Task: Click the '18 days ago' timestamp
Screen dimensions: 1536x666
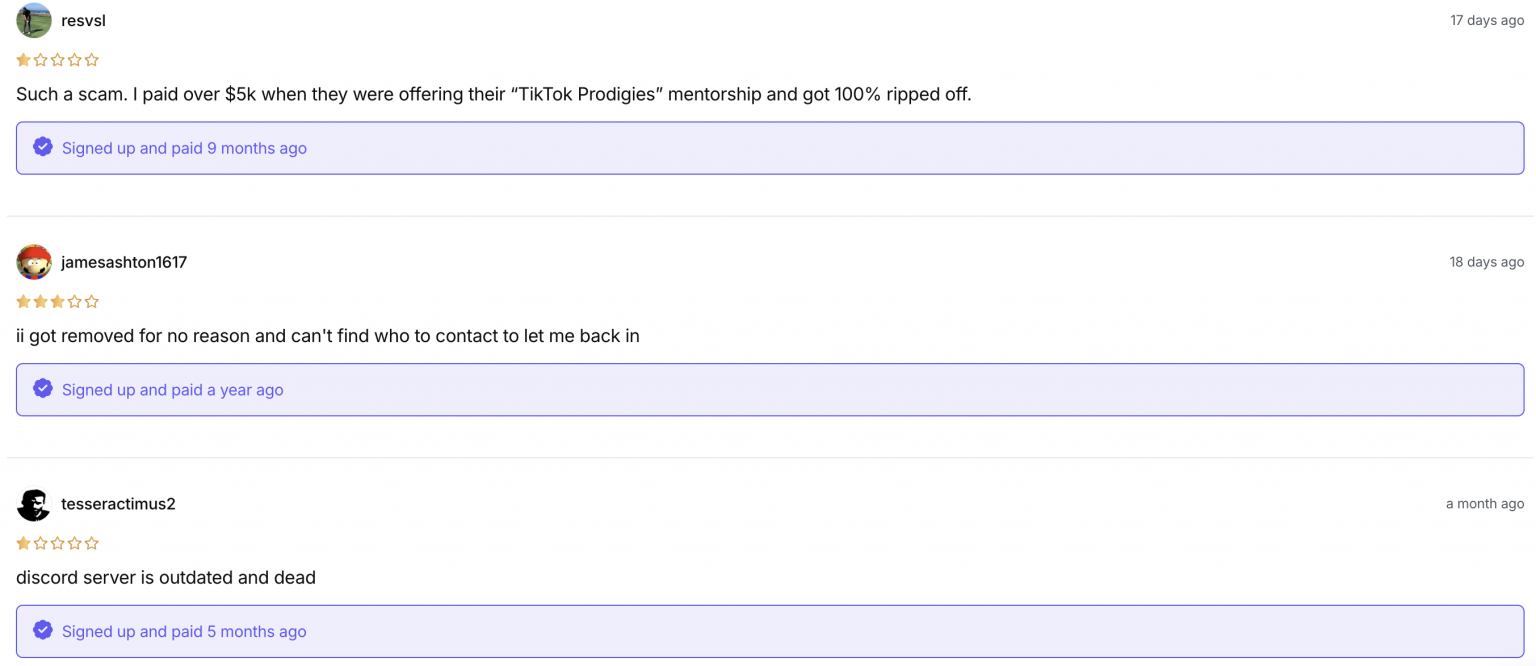Action: [1487, 262]
